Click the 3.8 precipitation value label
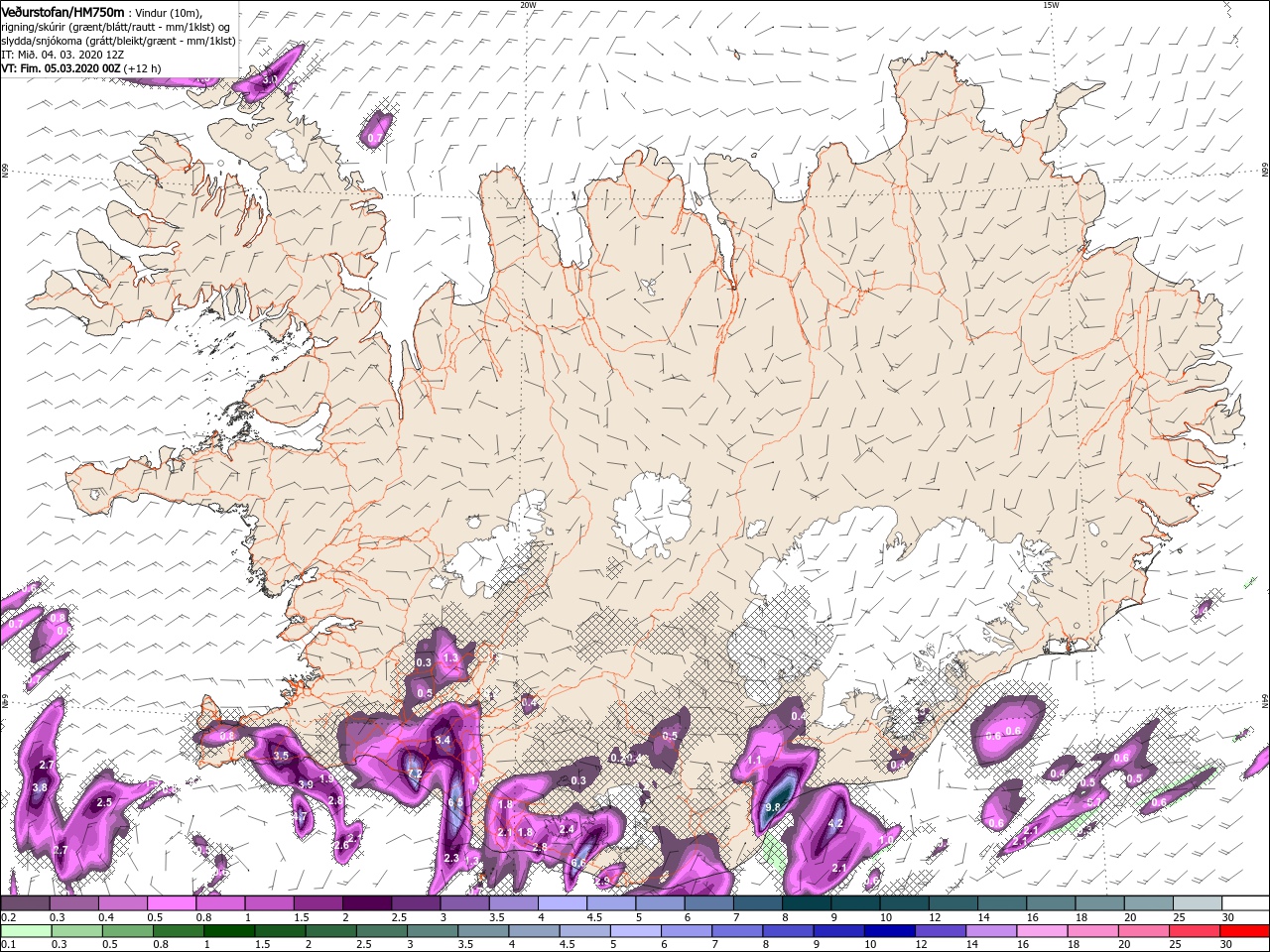The width and height of the screenshot is (1270, 952). (40, 787)
